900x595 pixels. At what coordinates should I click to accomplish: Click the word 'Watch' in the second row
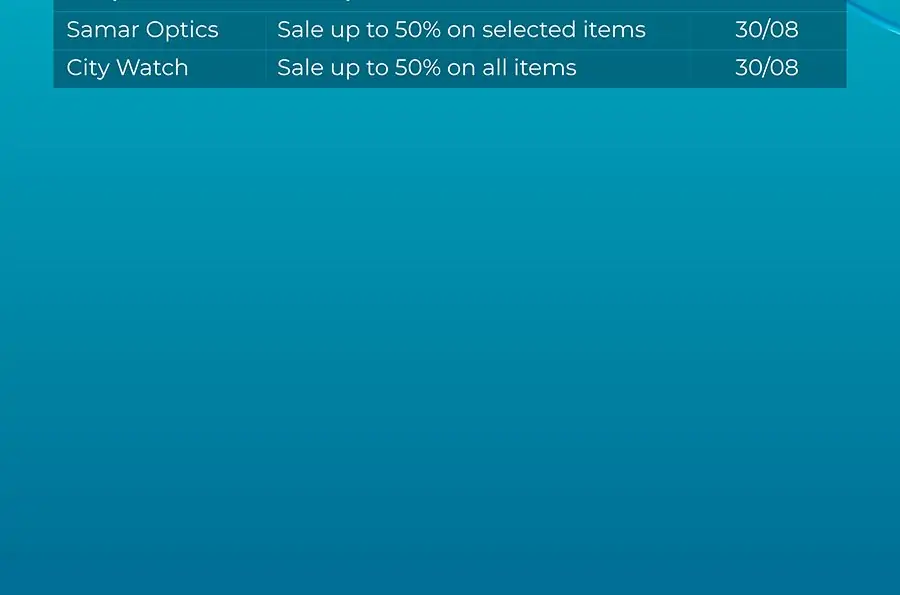tap(152, 68)
